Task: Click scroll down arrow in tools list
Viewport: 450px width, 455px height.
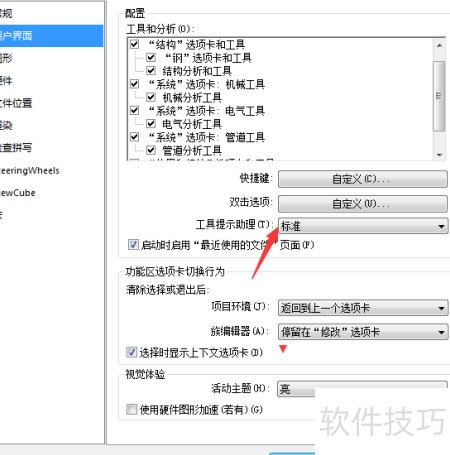Action: [439, 155]
